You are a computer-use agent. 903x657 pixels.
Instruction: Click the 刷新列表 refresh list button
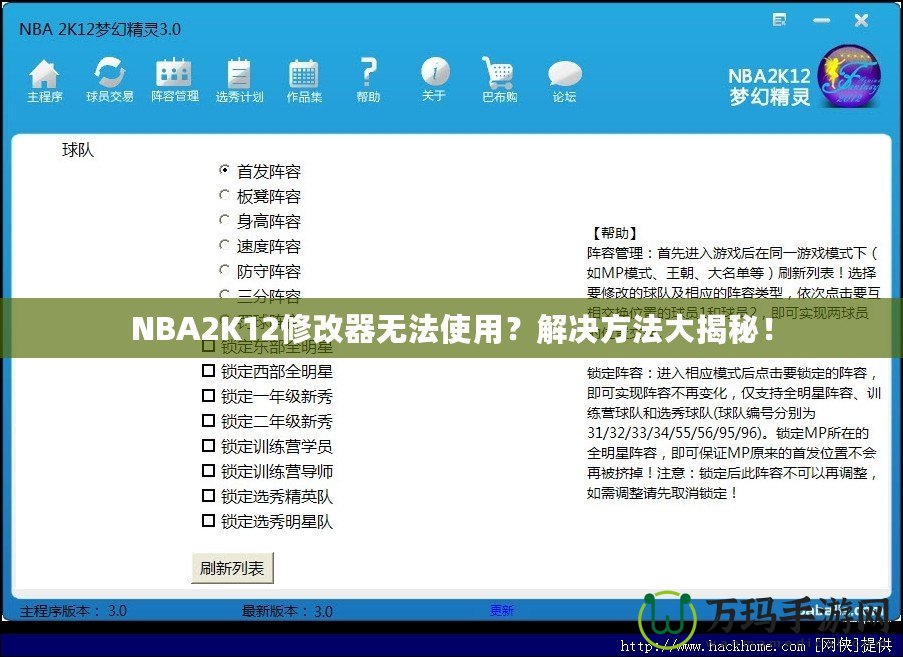click(x=232, y=568)
